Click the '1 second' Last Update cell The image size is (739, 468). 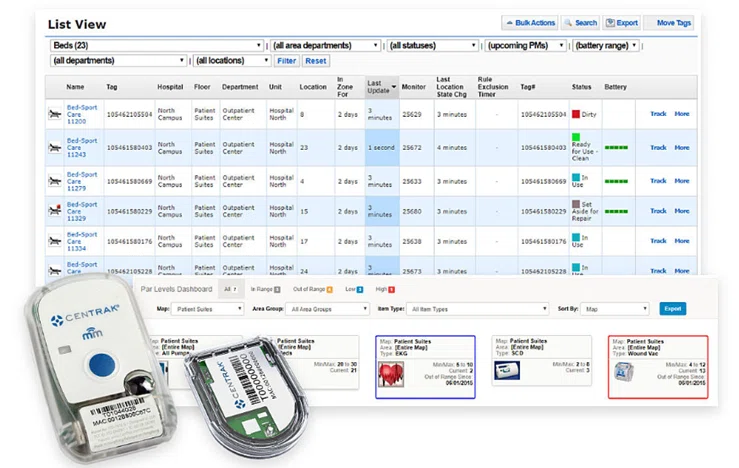point(381,148)
